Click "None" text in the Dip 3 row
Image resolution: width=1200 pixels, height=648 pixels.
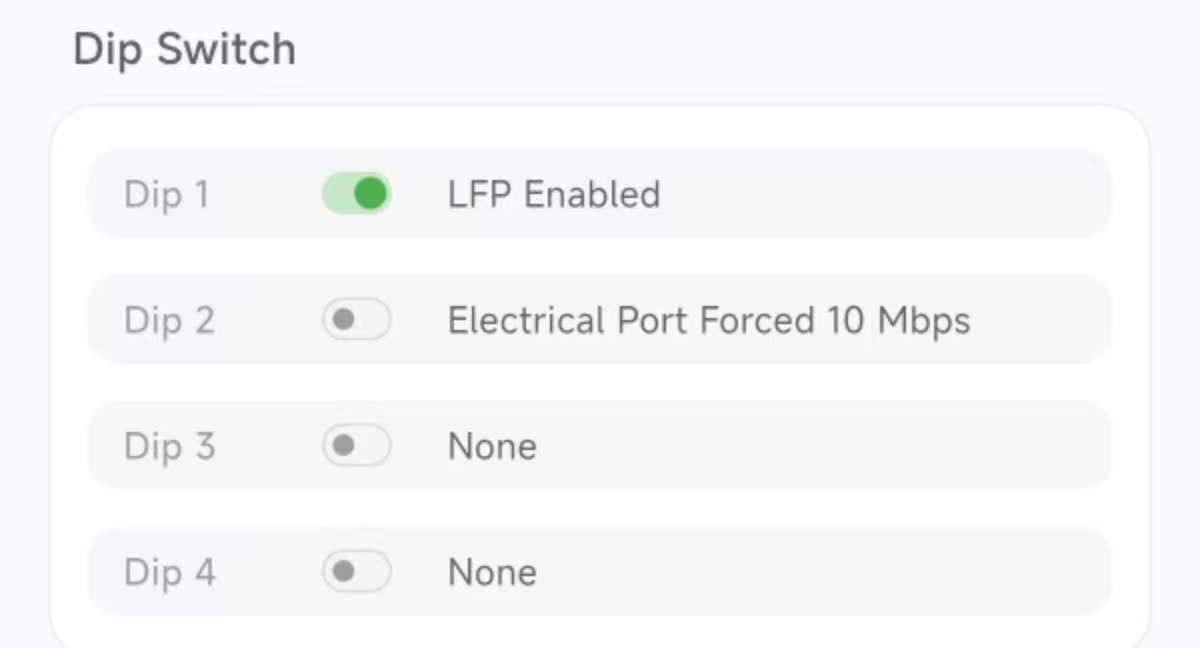click(x=492, y=446)
